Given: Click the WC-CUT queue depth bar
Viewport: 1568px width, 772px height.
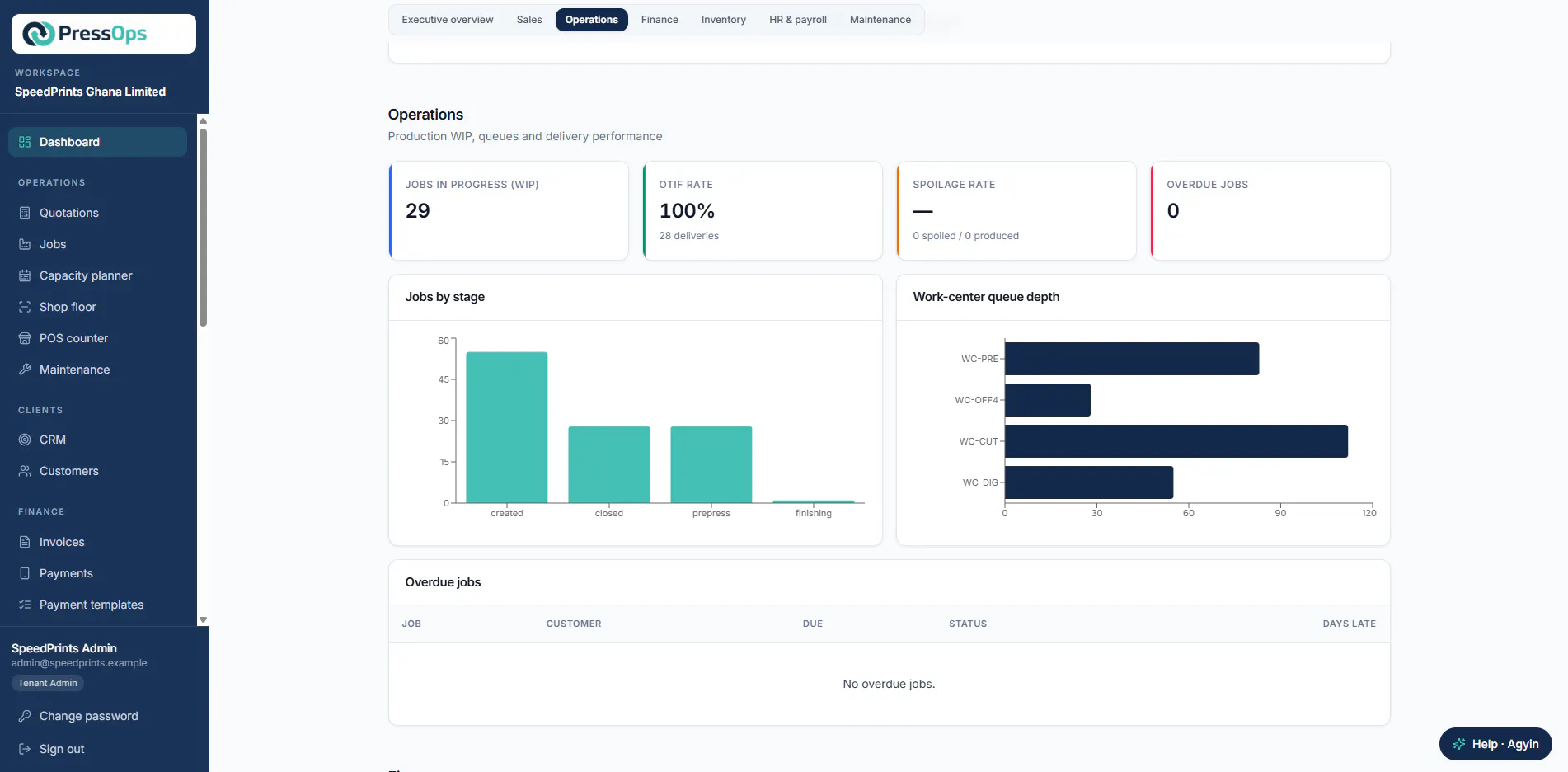Looking at the screenshot, I should pyautogui.click(x=1176, y=441).
